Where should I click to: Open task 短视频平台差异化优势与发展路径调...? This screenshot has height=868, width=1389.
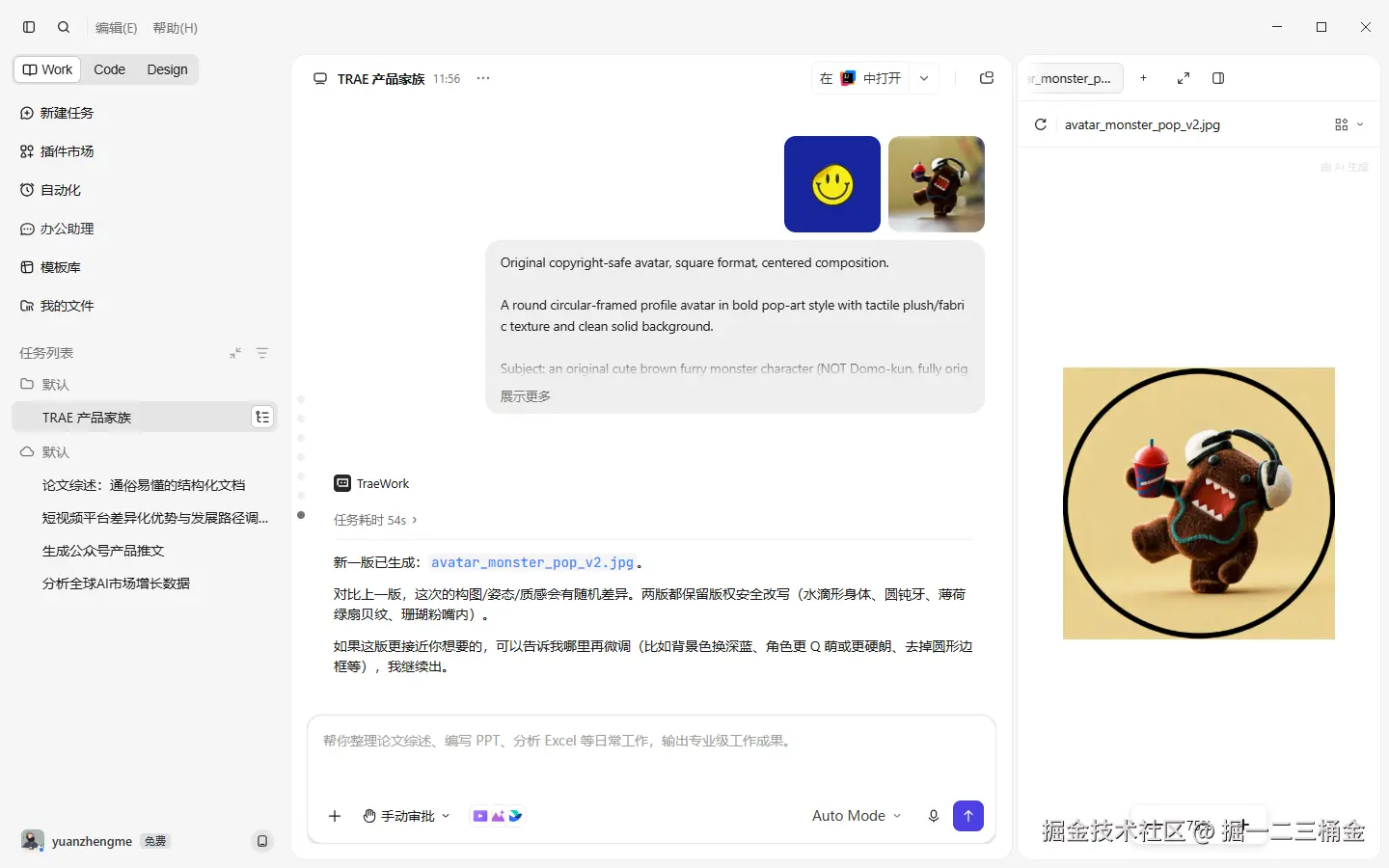click(x=155, y=518)
